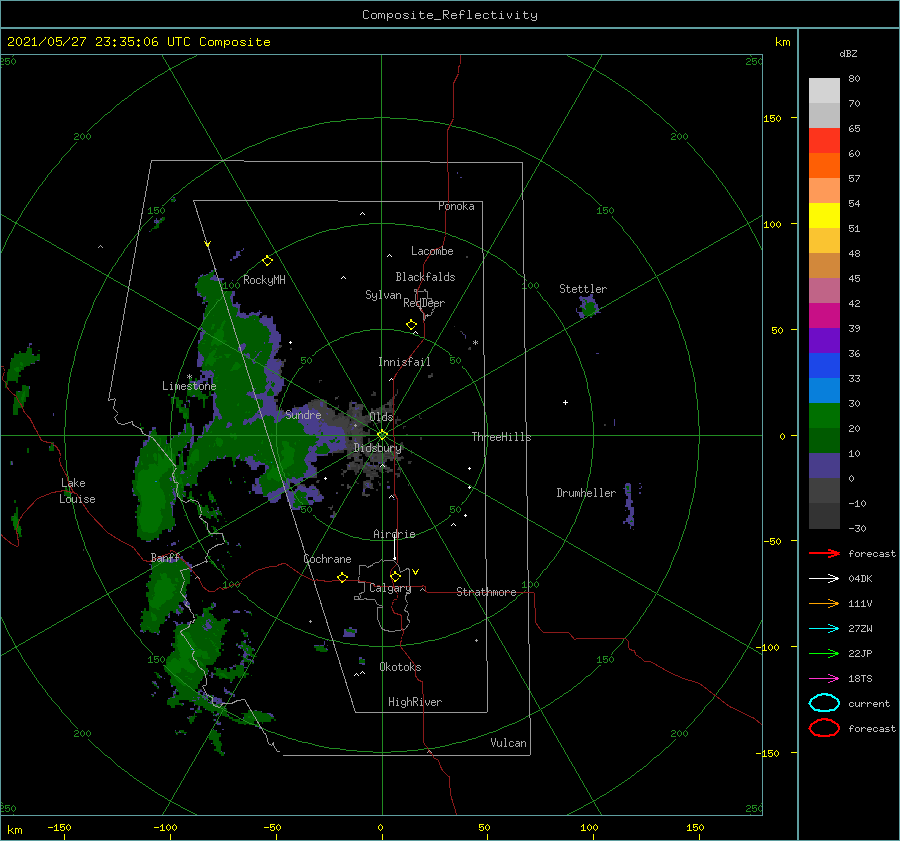Click the Okotoks city label
This screenshot has height=841, width=900.
[x=400, y=667]
